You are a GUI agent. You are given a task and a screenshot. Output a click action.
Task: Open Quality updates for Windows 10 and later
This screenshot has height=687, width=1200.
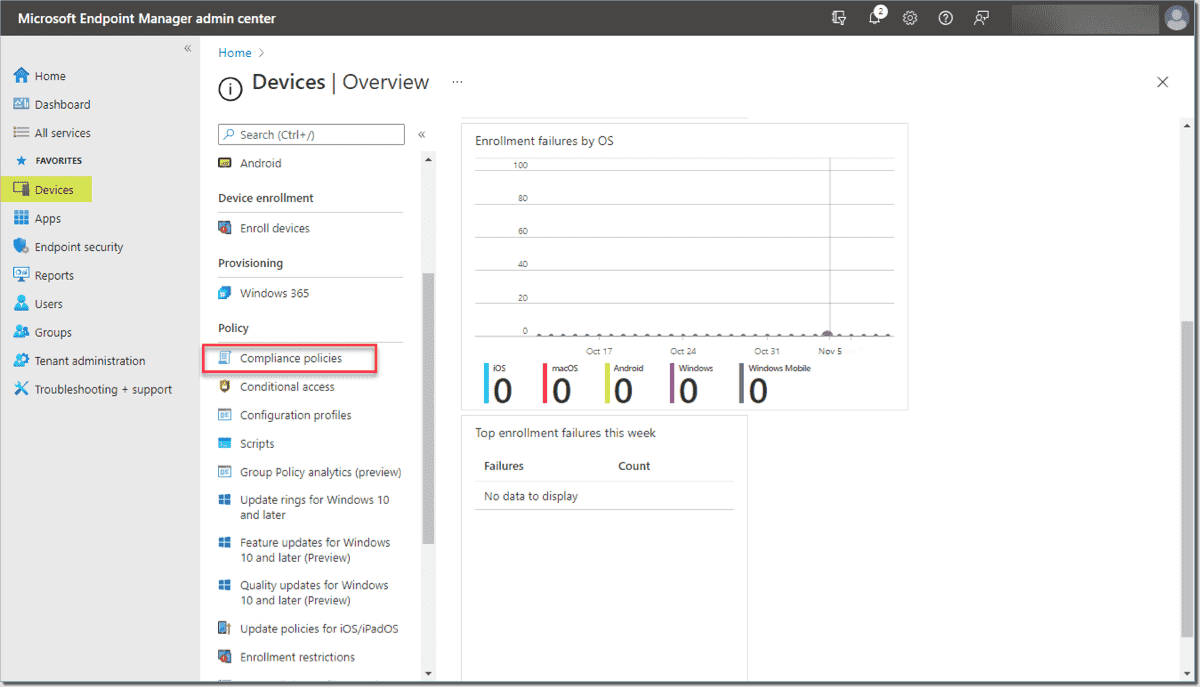[x=314, y=593]
